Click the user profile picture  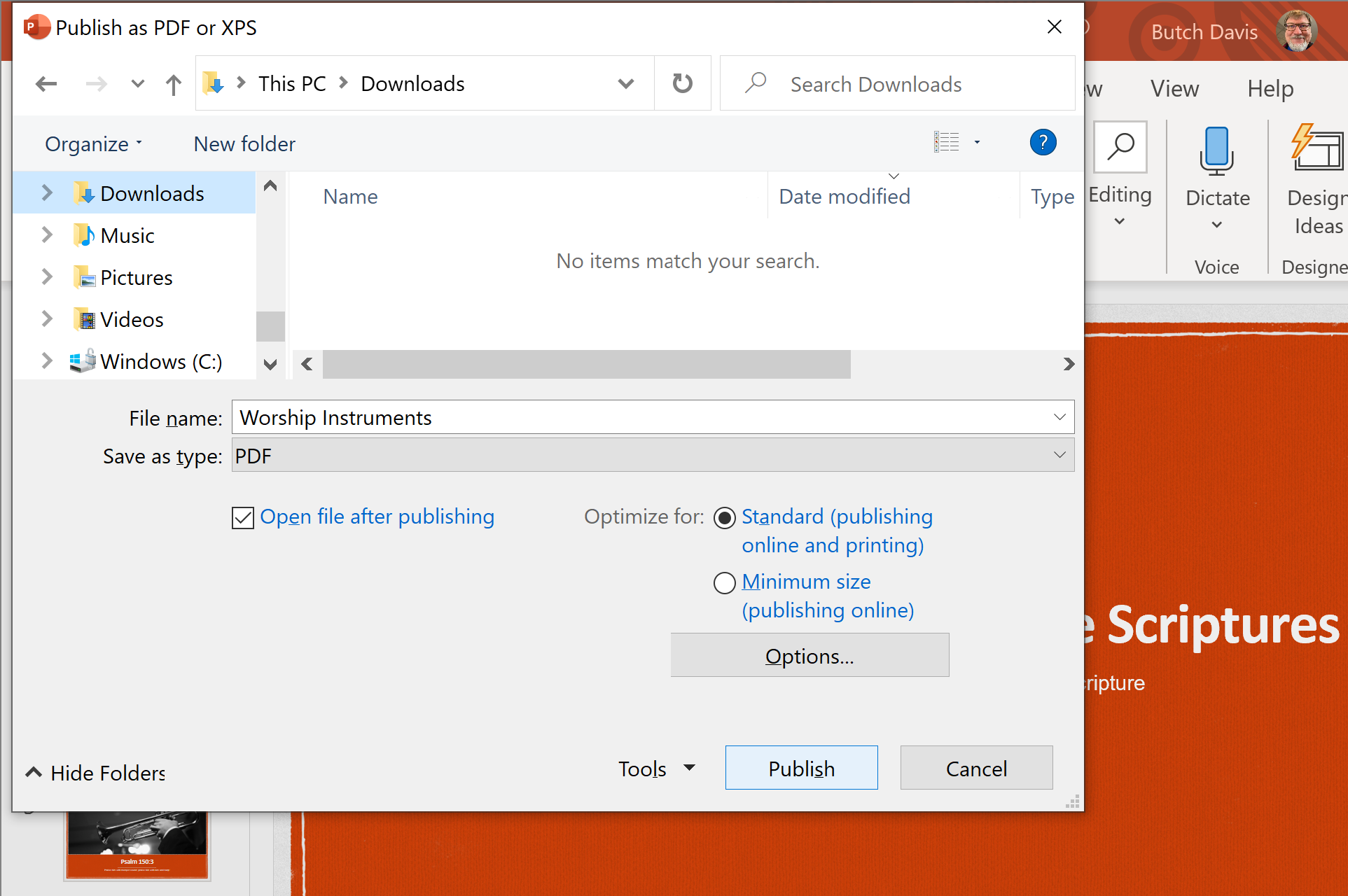[x=1297, y=31]
